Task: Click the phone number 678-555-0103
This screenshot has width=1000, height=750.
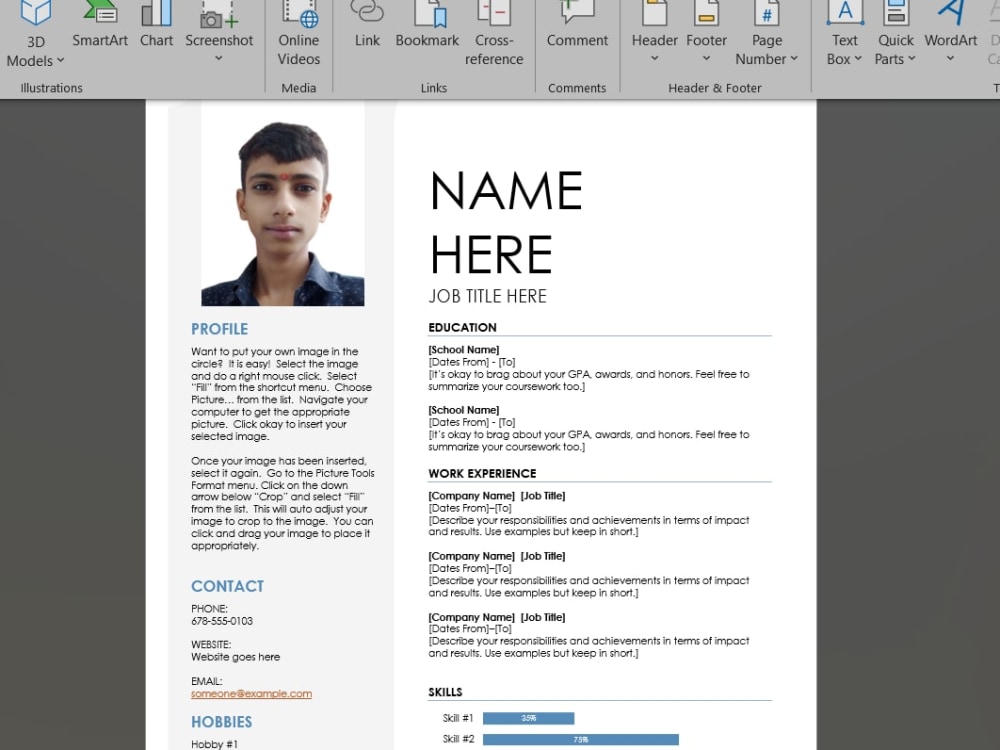Action: [222, 621]
